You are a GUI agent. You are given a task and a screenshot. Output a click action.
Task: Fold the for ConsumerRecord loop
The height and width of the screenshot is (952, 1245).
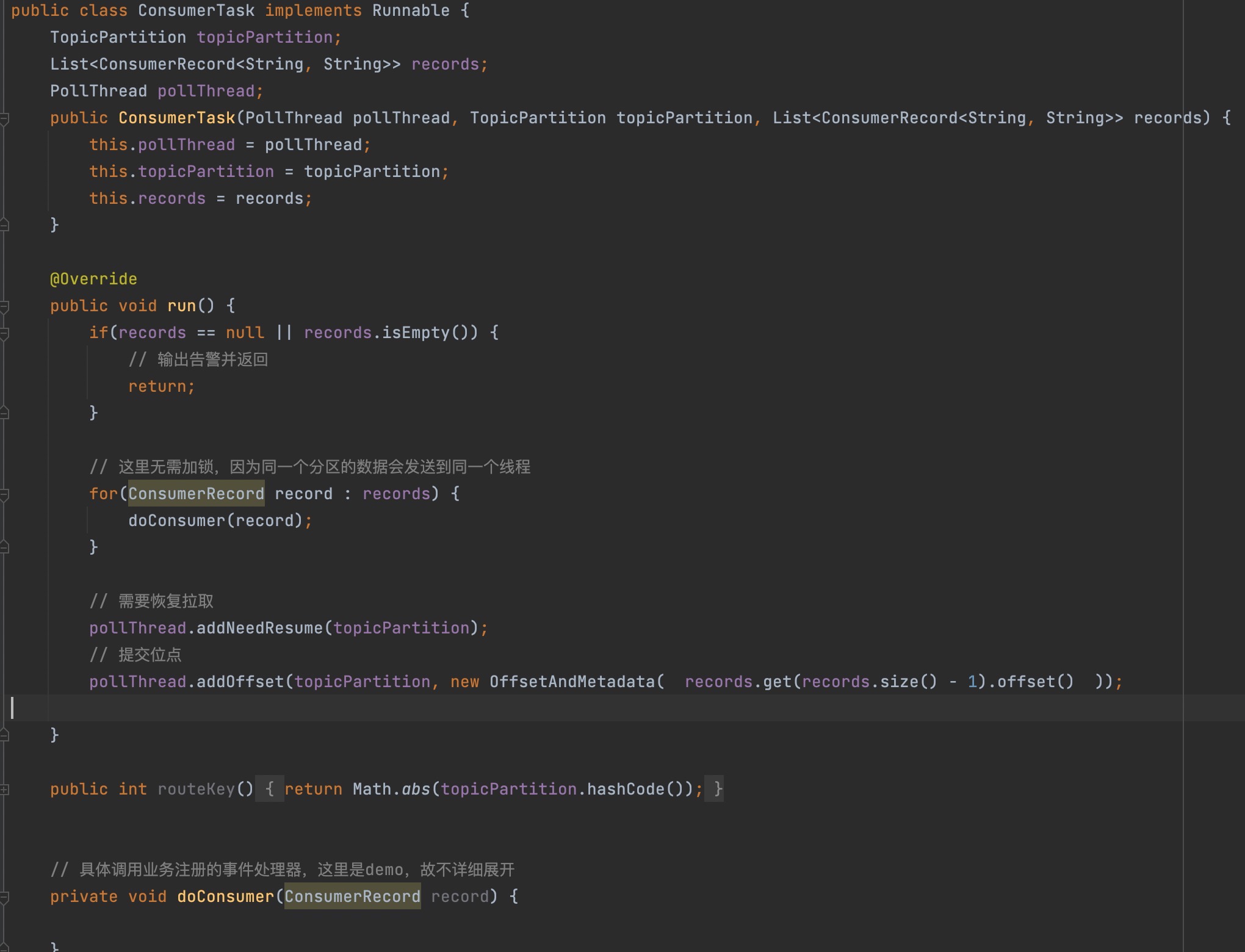4,494
